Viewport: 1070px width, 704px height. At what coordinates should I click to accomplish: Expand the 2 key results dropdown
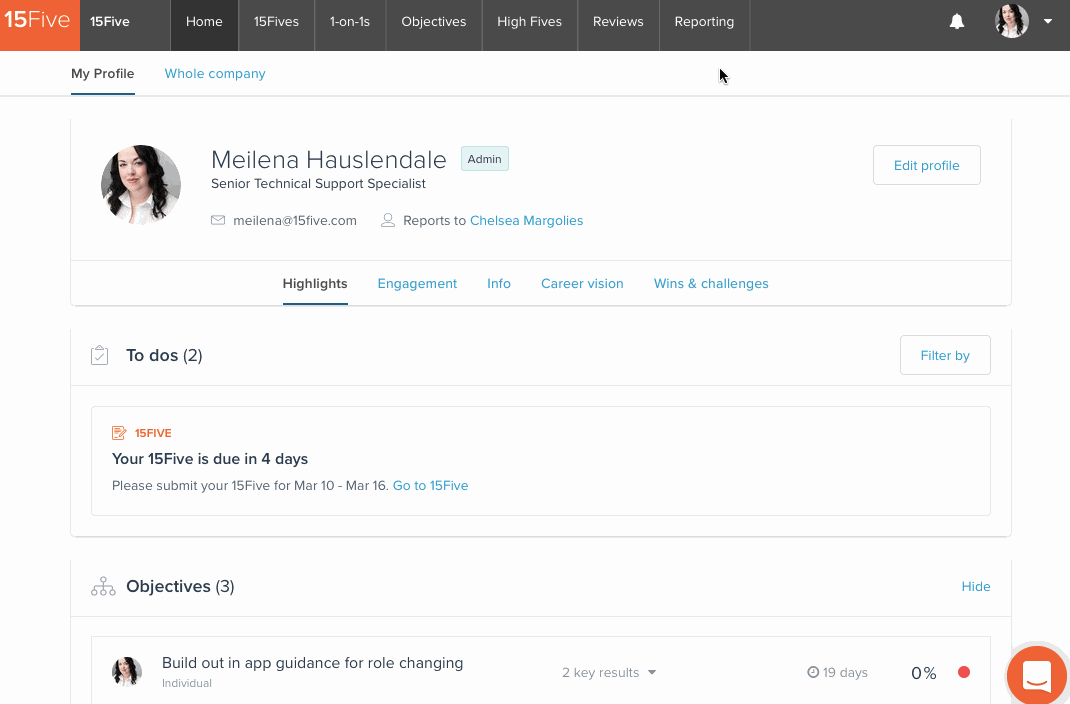[x=609, y=673]
